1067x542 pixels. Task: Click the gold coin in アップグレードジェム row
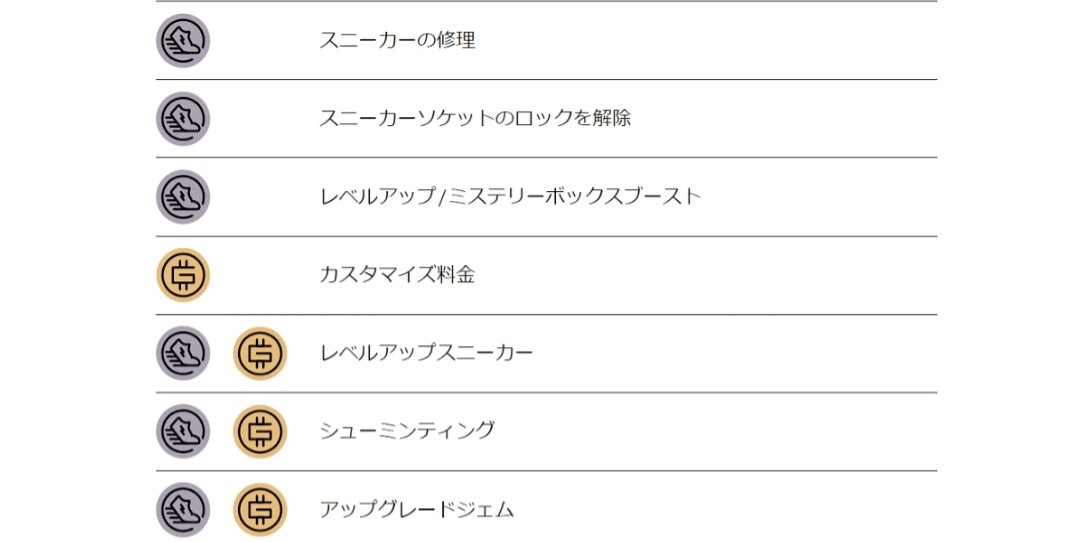[260, 509]
